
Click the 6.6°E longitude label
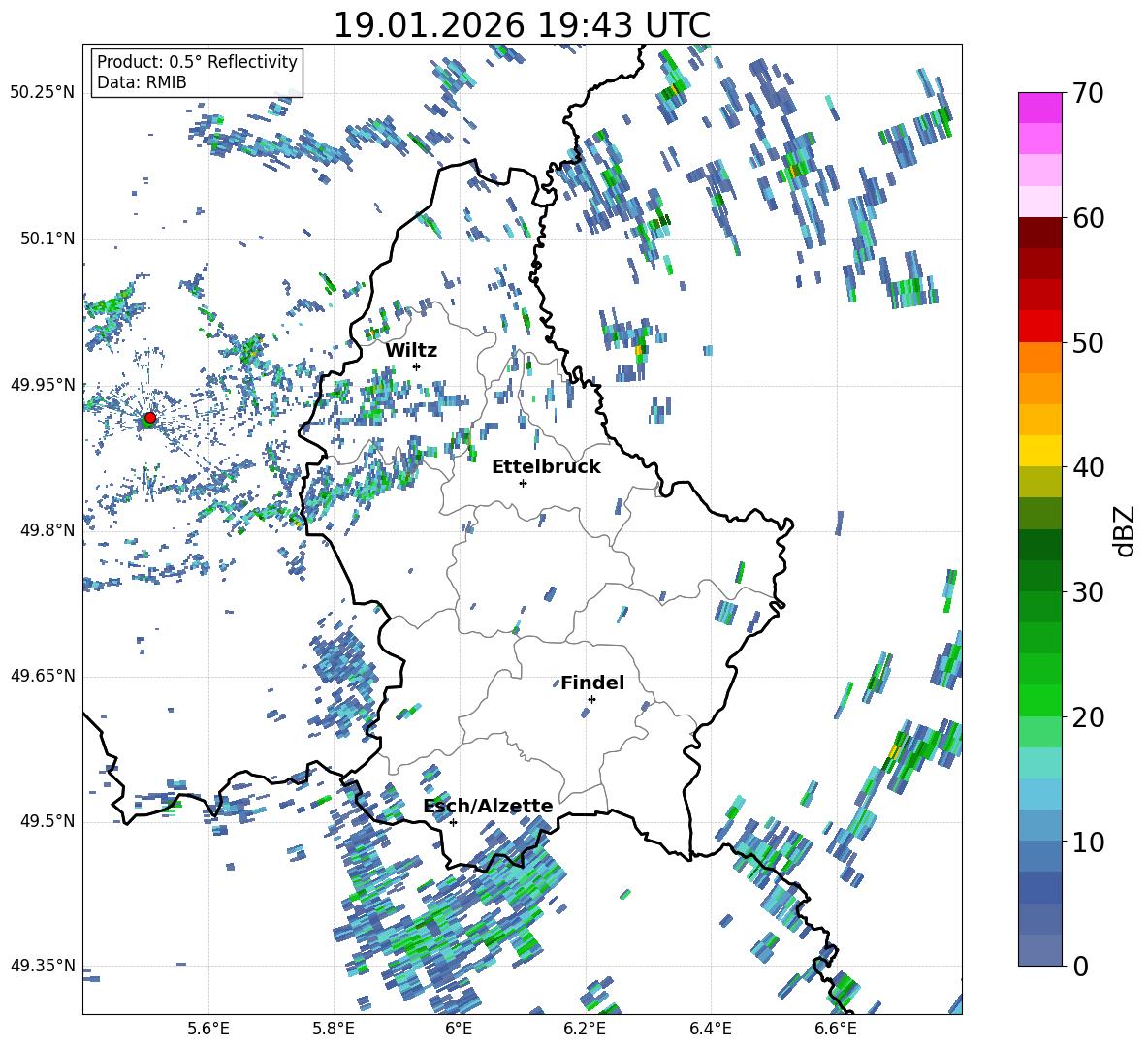coord(836,1029)
